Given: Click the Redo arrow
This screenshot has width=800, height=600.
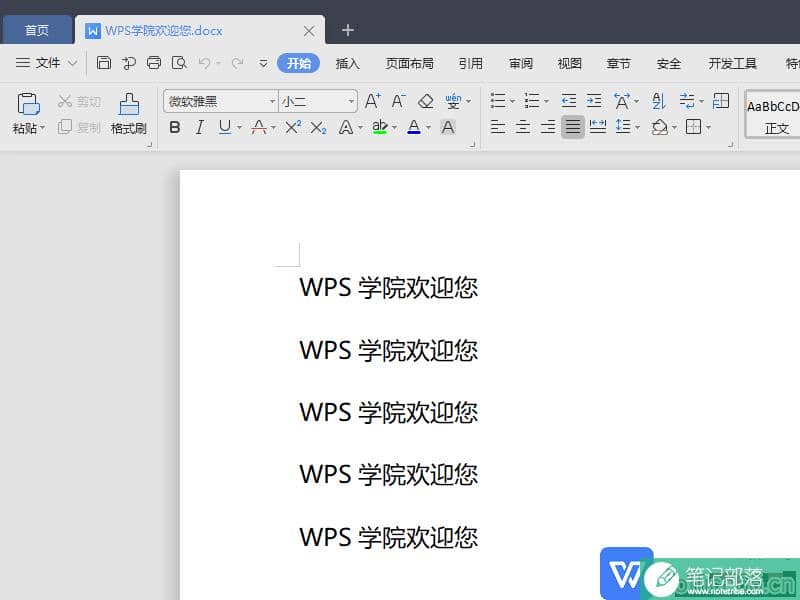Looking at the screenshot, I should click(237, 63).
